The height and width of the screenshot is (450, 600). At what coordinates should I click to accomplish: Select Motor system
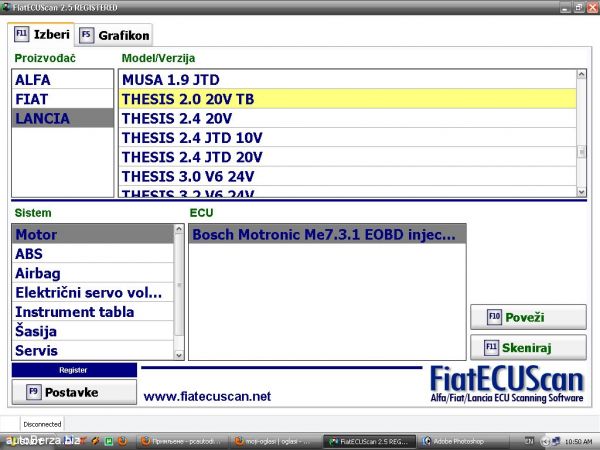[93, 234]
